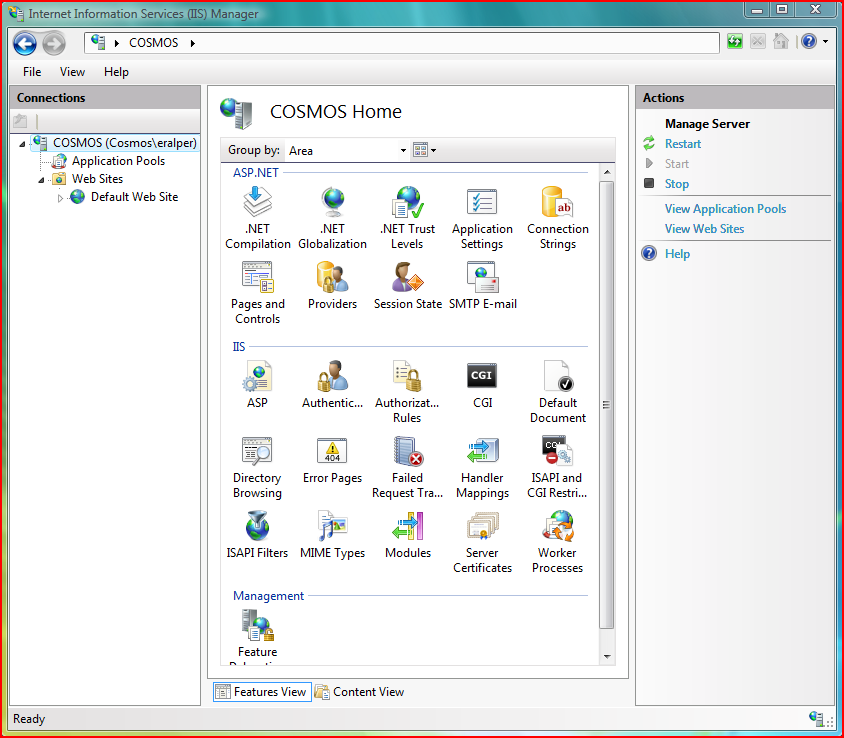Screen dimensions: 844x738
Task: Click View Web Sites link
Action: point(704,228)
